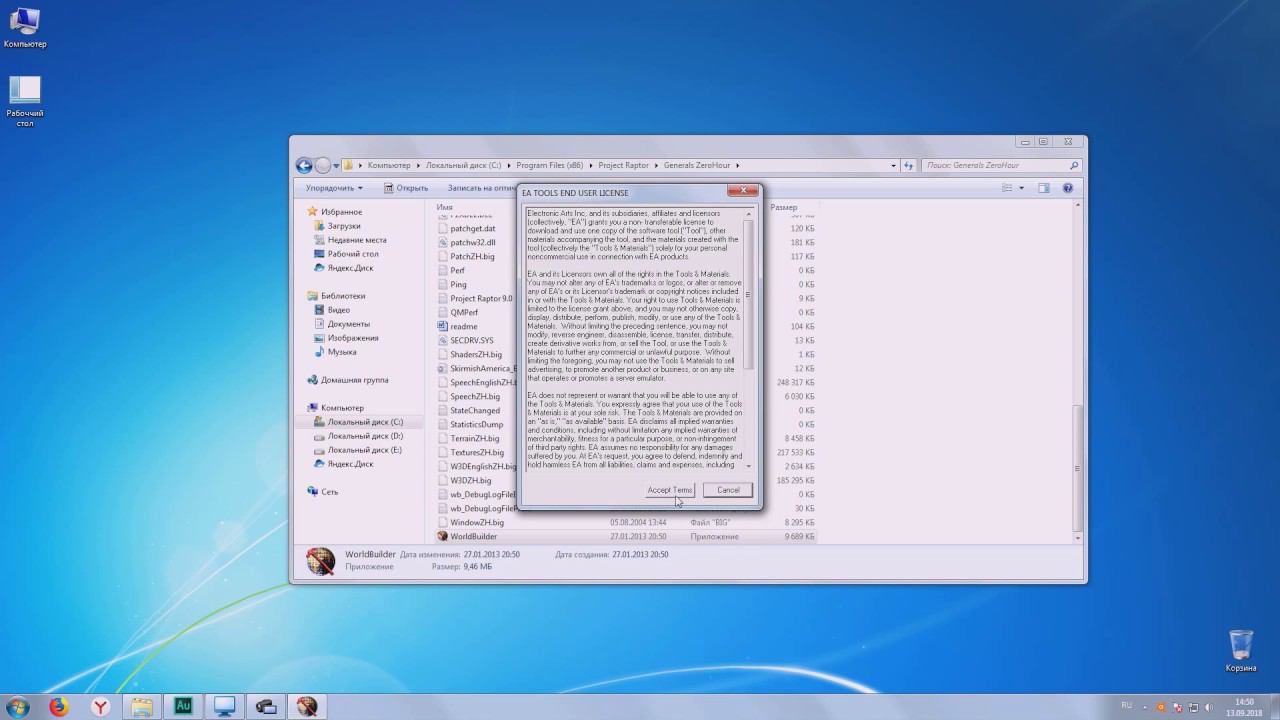Toggle the preview pane icon

[x=1043, y=188]
